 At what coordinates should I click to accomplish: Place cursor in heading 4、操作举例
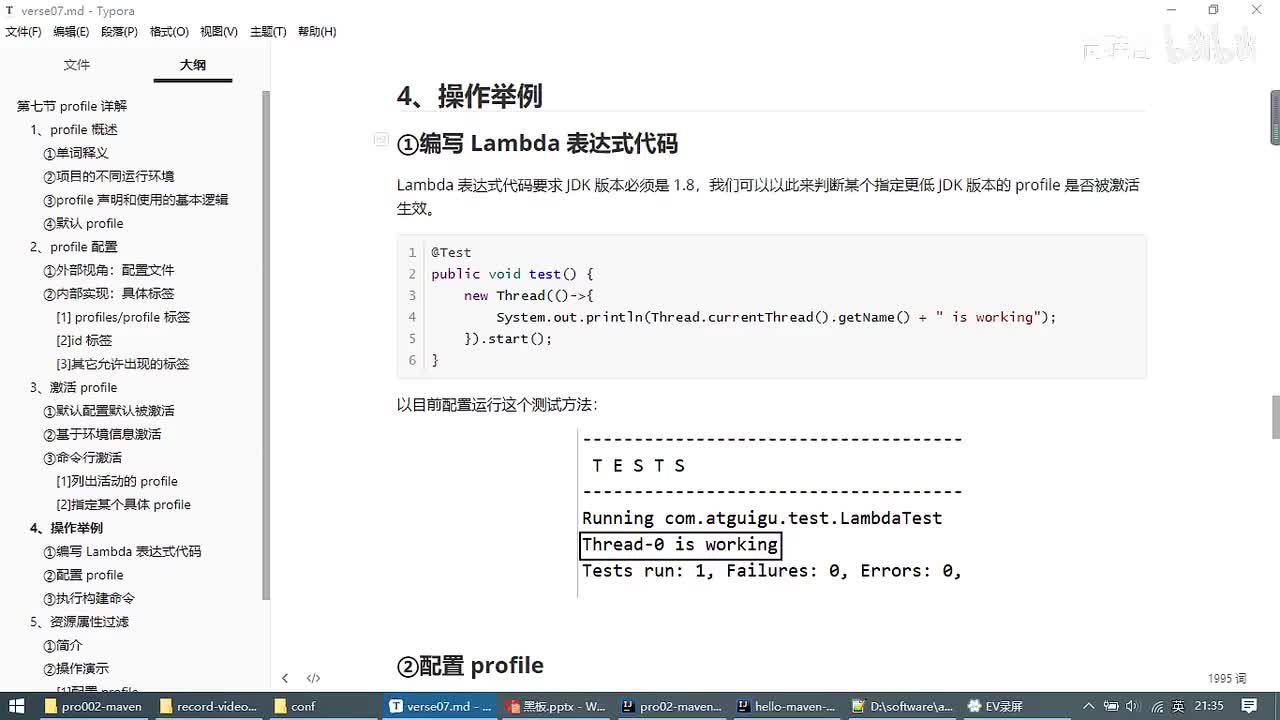point(469,96)
